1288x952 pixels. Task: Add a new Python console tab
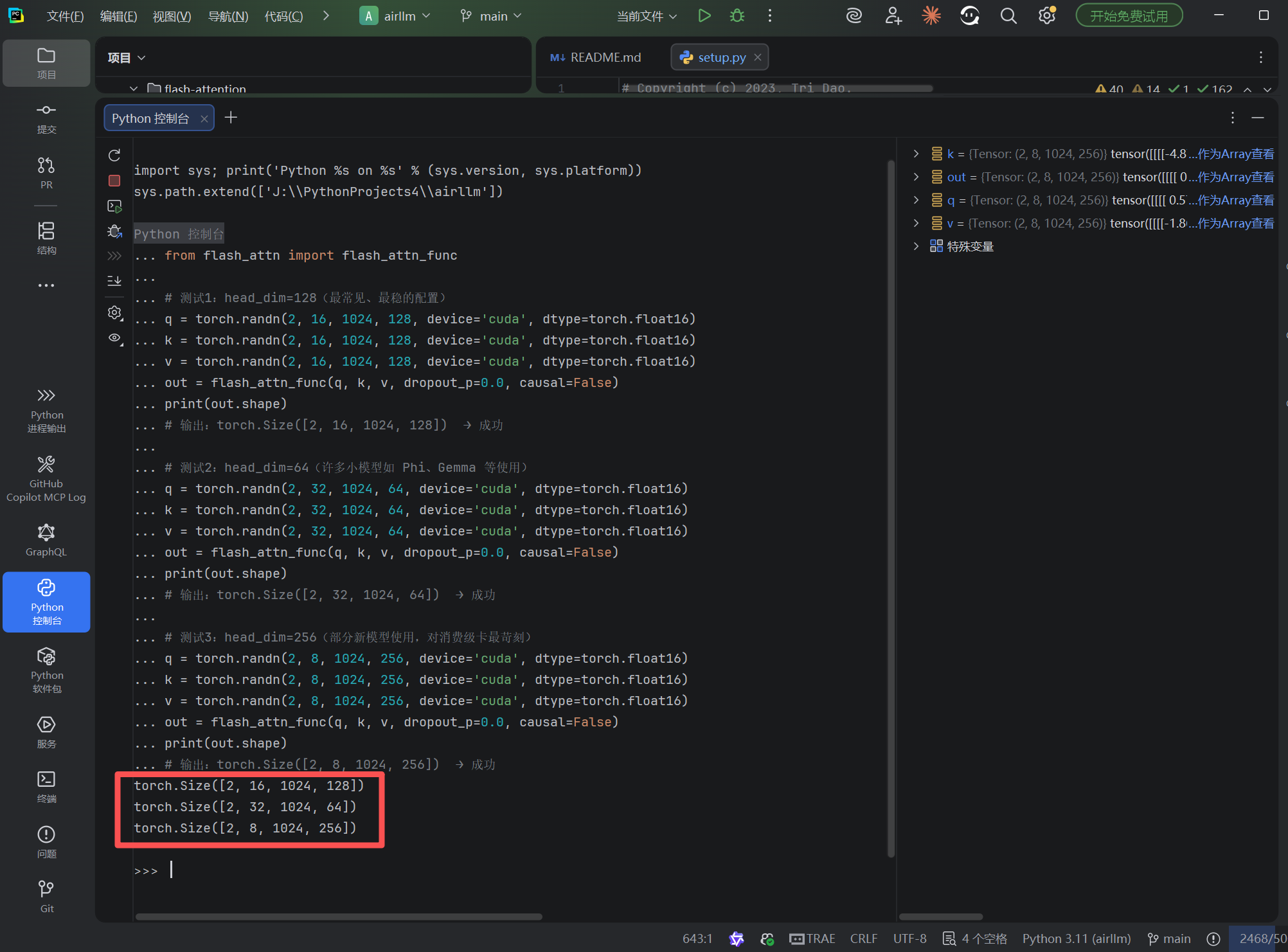tap(231, 118)
